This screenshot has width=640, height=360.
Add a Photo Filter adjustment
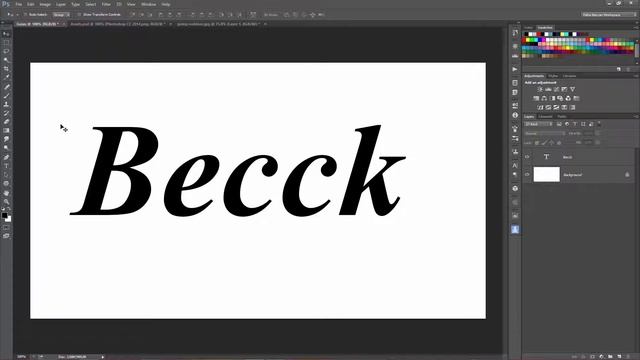(560, 98)
